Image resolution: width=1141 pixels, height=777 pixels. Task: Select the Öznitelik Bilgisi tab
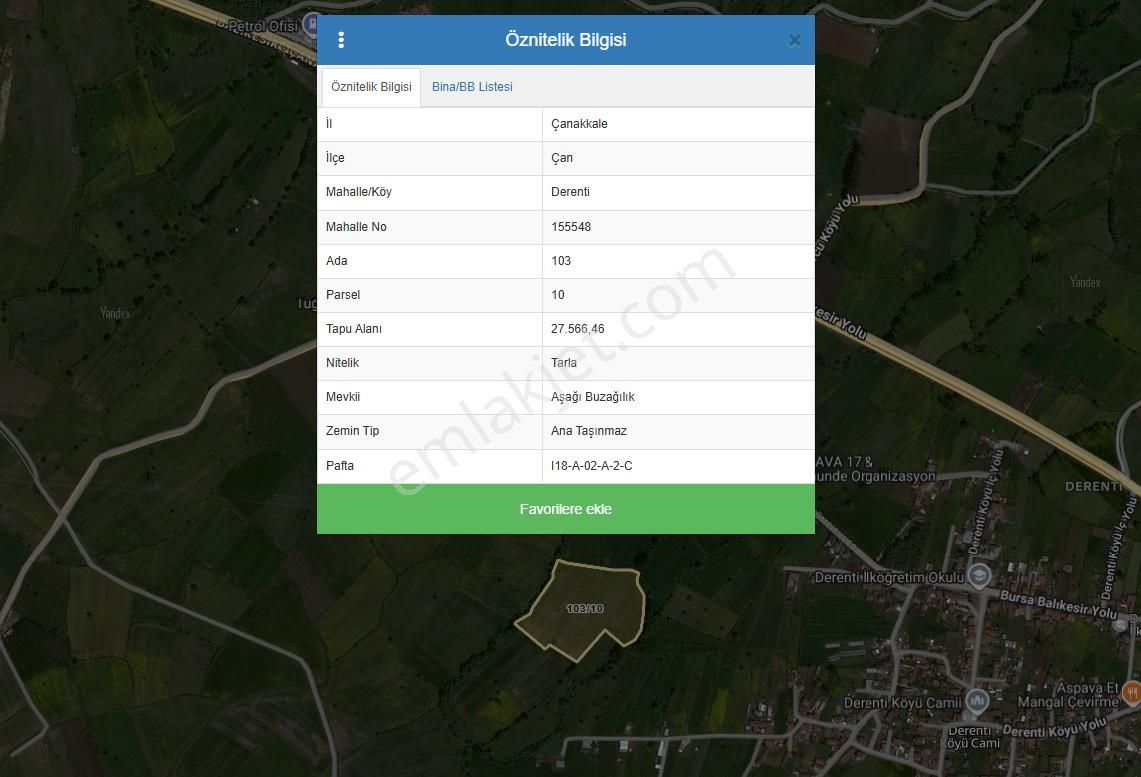[371, 87]
